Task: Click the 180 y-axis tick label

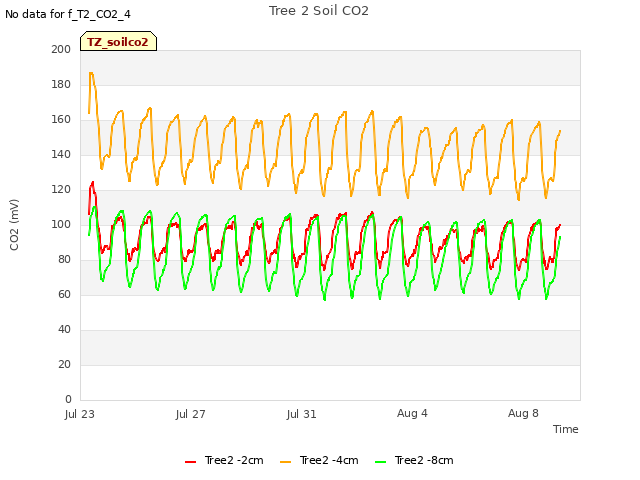Action: (61, 84)
